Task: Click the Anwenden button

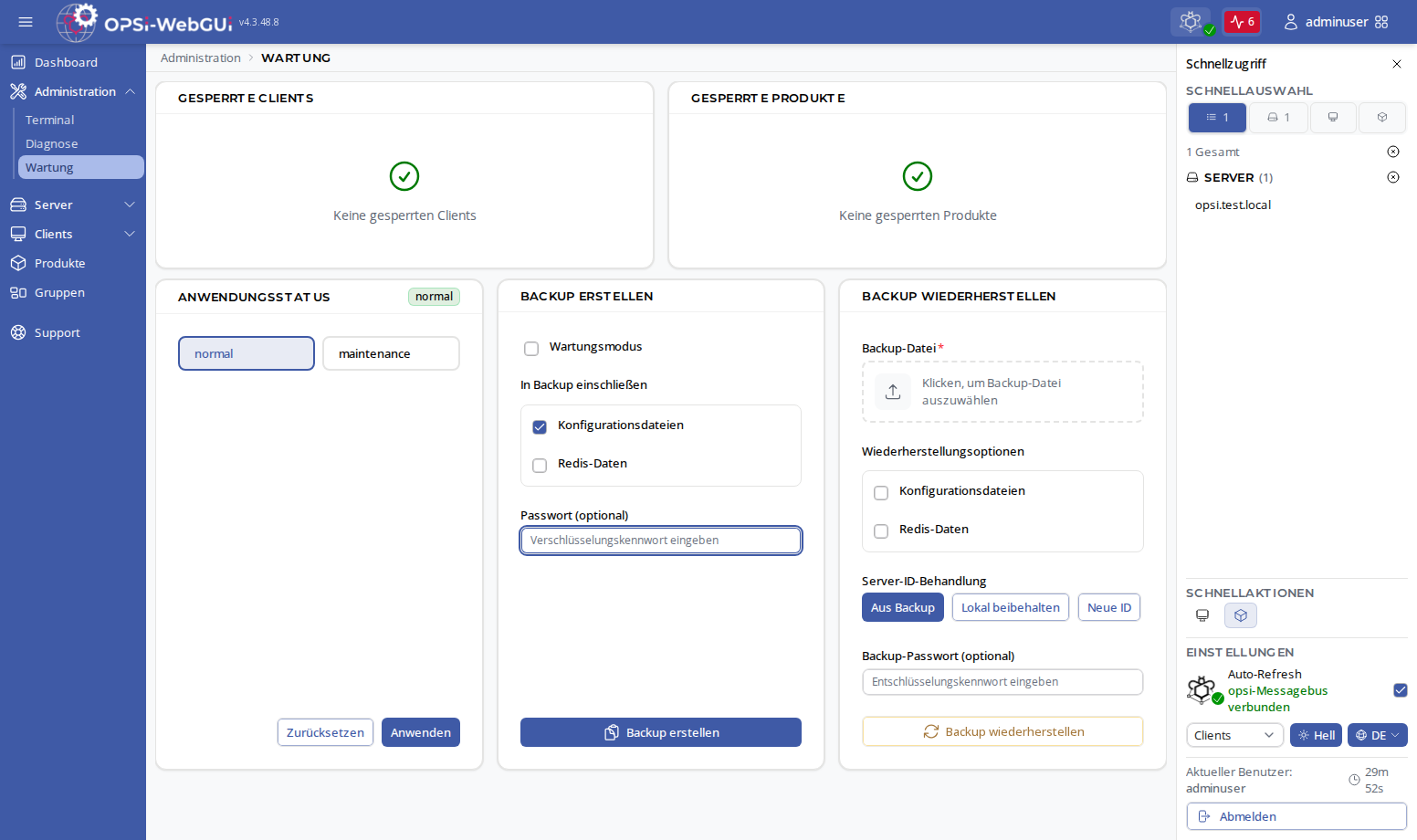Action: tap(421, 732)
